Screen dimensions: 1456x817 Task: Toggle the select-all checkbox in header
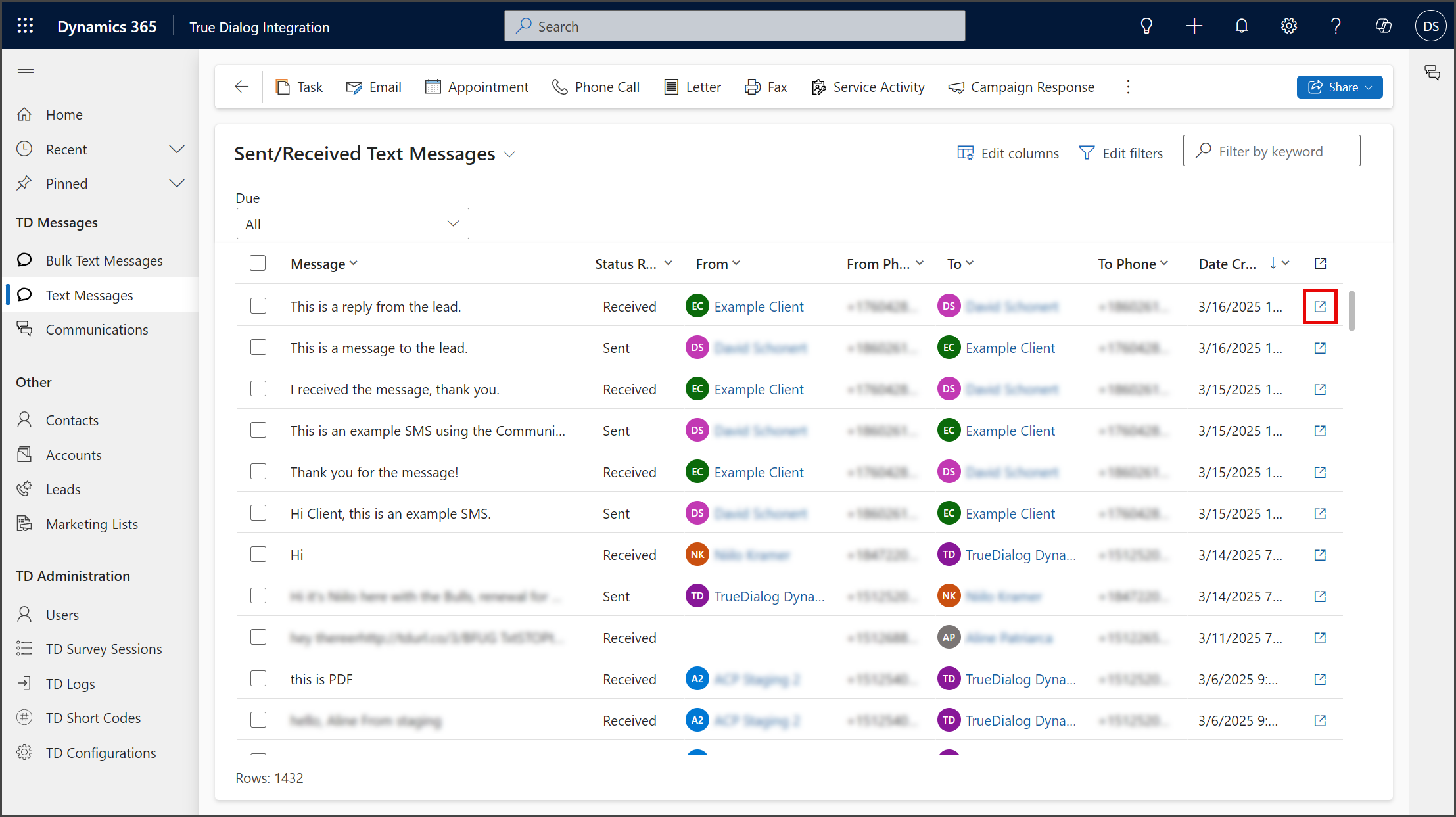pos(258,263)
